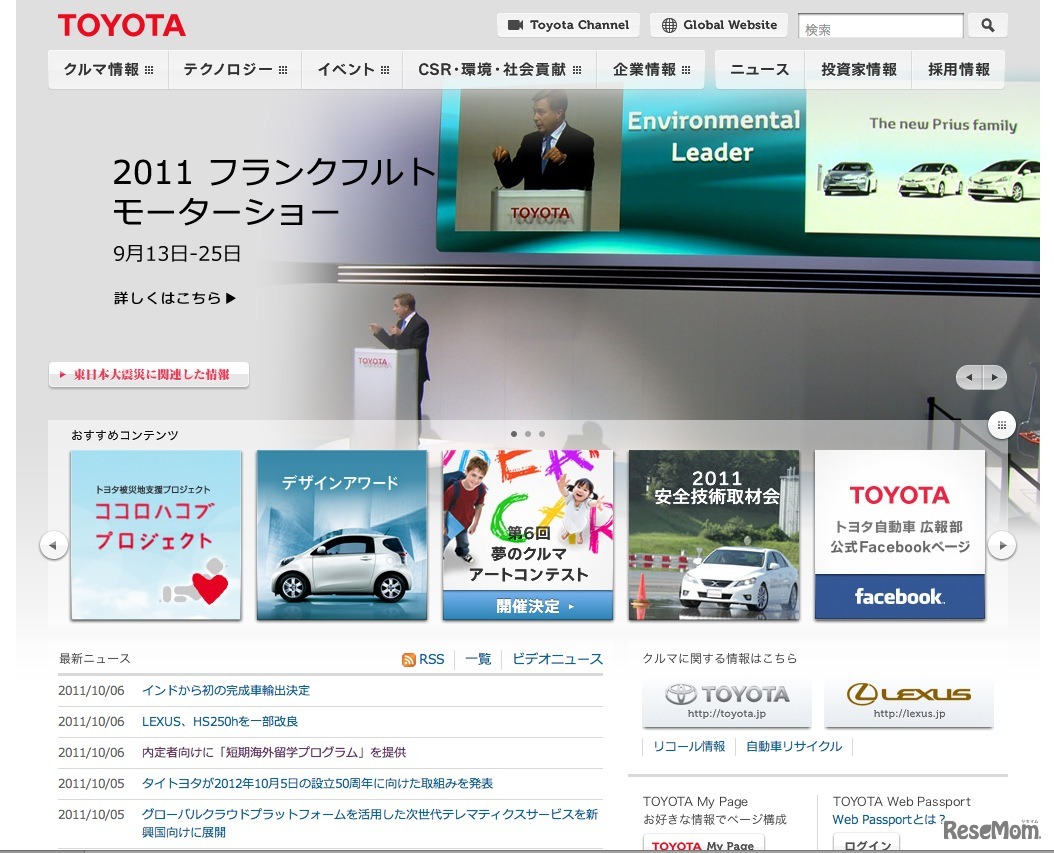Screen dimensions: 1054x853
Task: Open the 2011 安全技術取材会 thumbnail
Action: pos(714,535)
